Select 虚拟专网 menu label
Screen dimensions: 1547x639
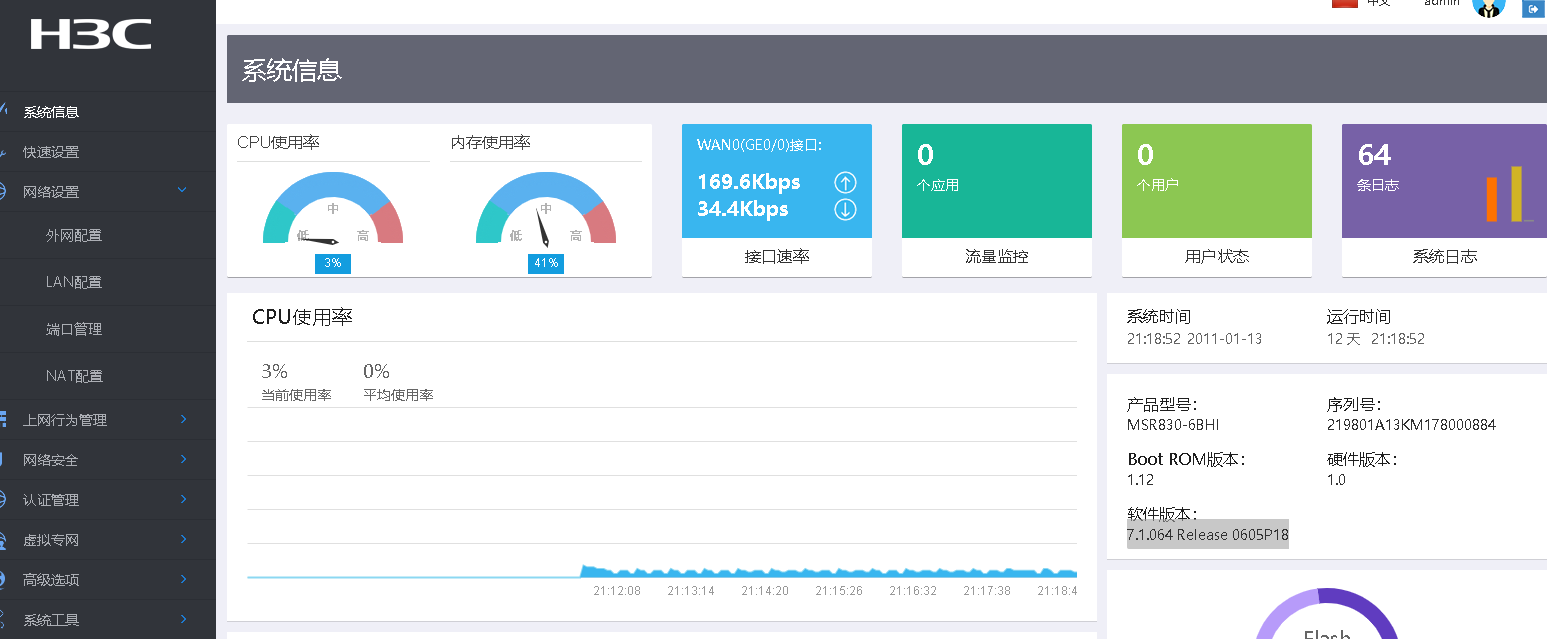click(51, 540)
